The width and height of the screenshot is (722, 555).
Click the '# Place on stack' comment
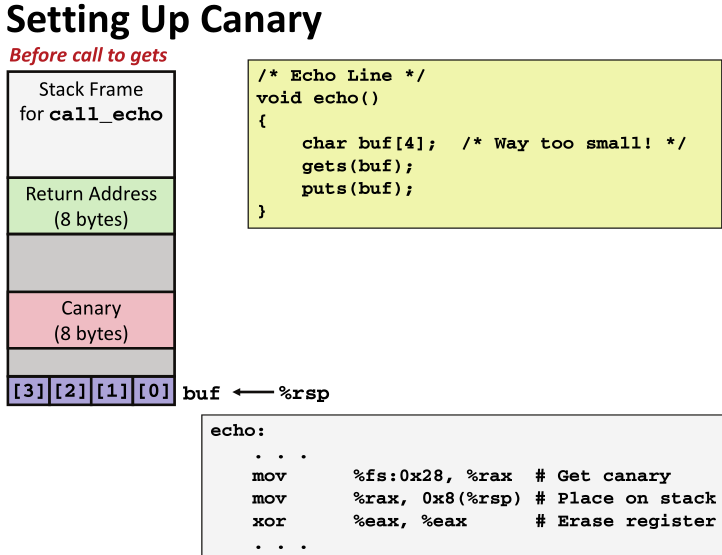click(626, 498)
